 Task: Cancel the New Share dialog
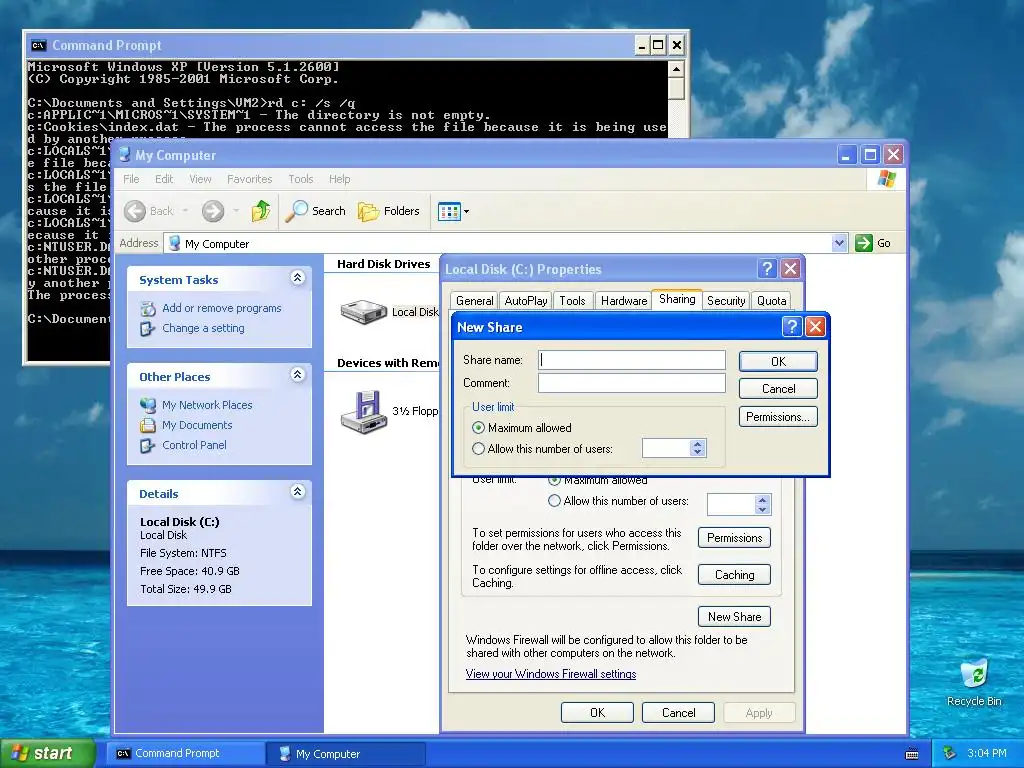point(778,389)
